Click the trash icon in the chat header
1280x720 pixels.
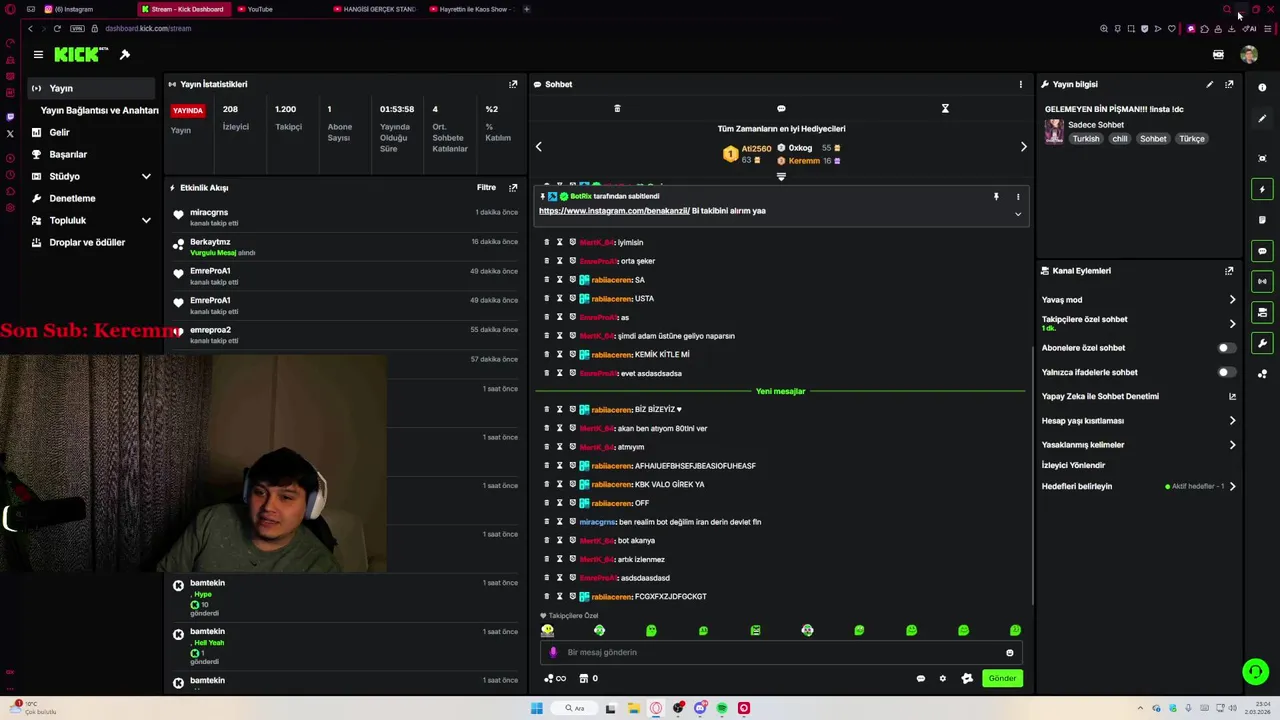click(617, 108)
